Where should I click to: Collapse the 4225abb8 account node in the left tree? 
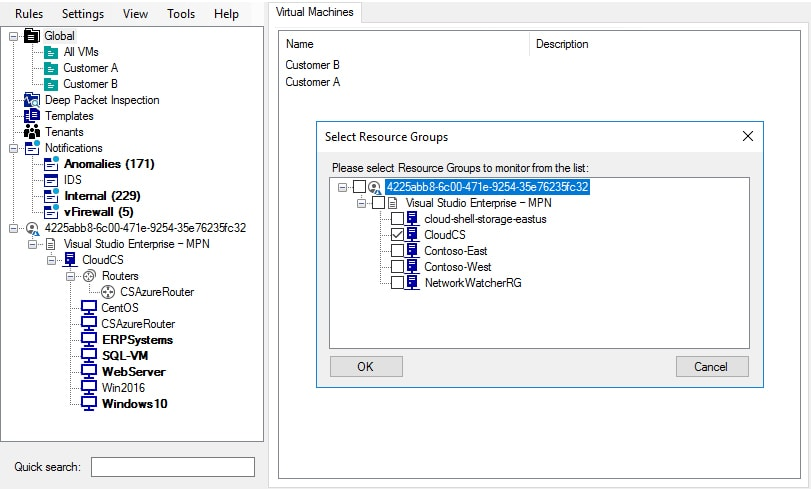pyautogui.click(x=13, y=228)
